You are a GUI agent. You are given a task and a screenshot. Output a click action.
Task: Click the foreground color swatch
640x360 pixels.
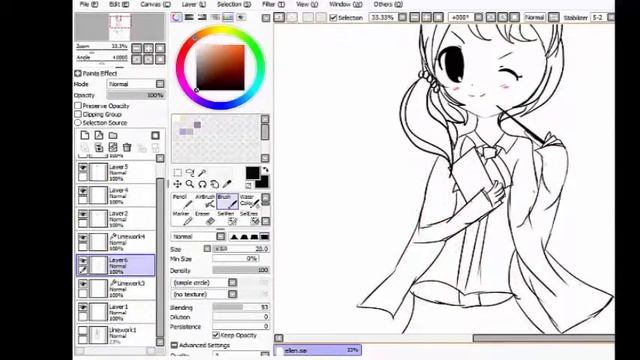coord(252,173)
